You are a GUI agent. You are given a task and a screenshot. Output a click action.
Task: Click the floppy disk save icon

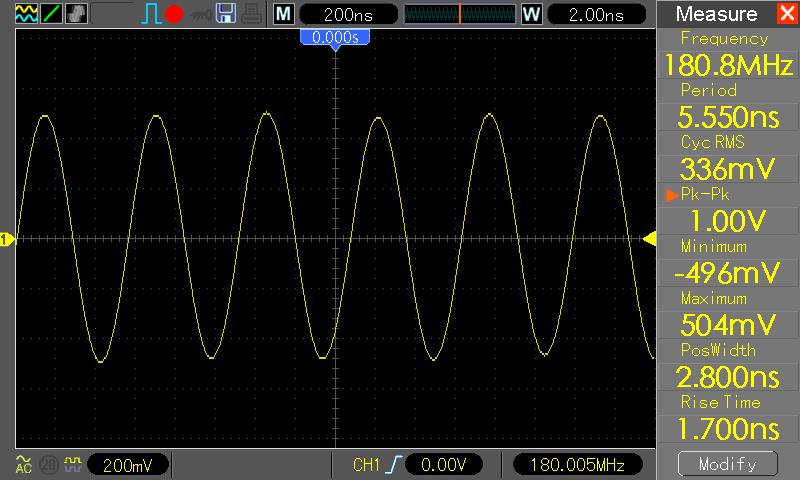click(x=226, y=14)
